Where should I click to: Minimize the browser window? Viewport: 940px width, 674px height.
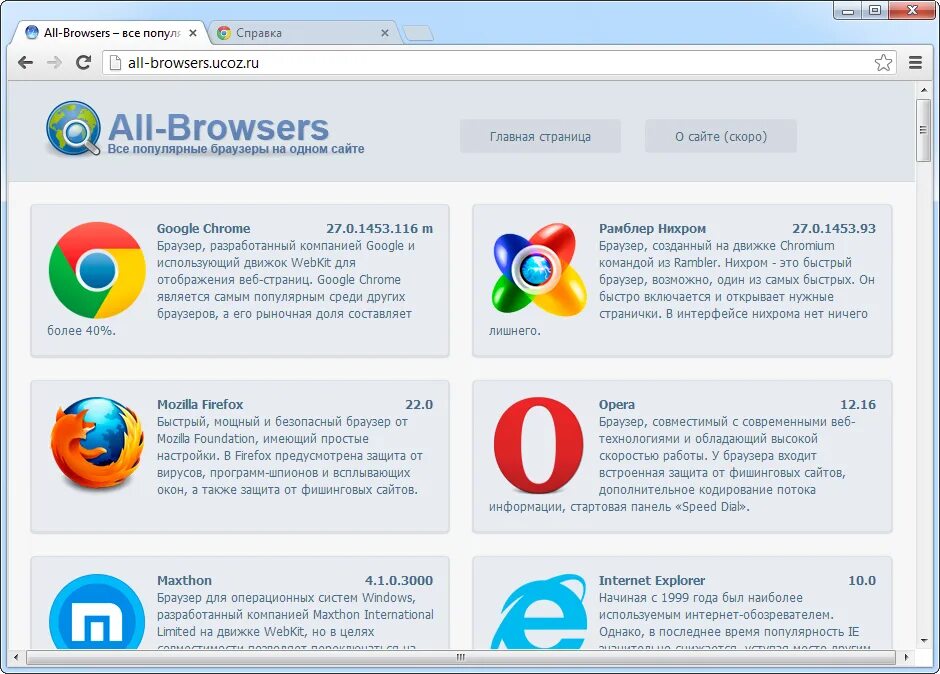[848, 10]
